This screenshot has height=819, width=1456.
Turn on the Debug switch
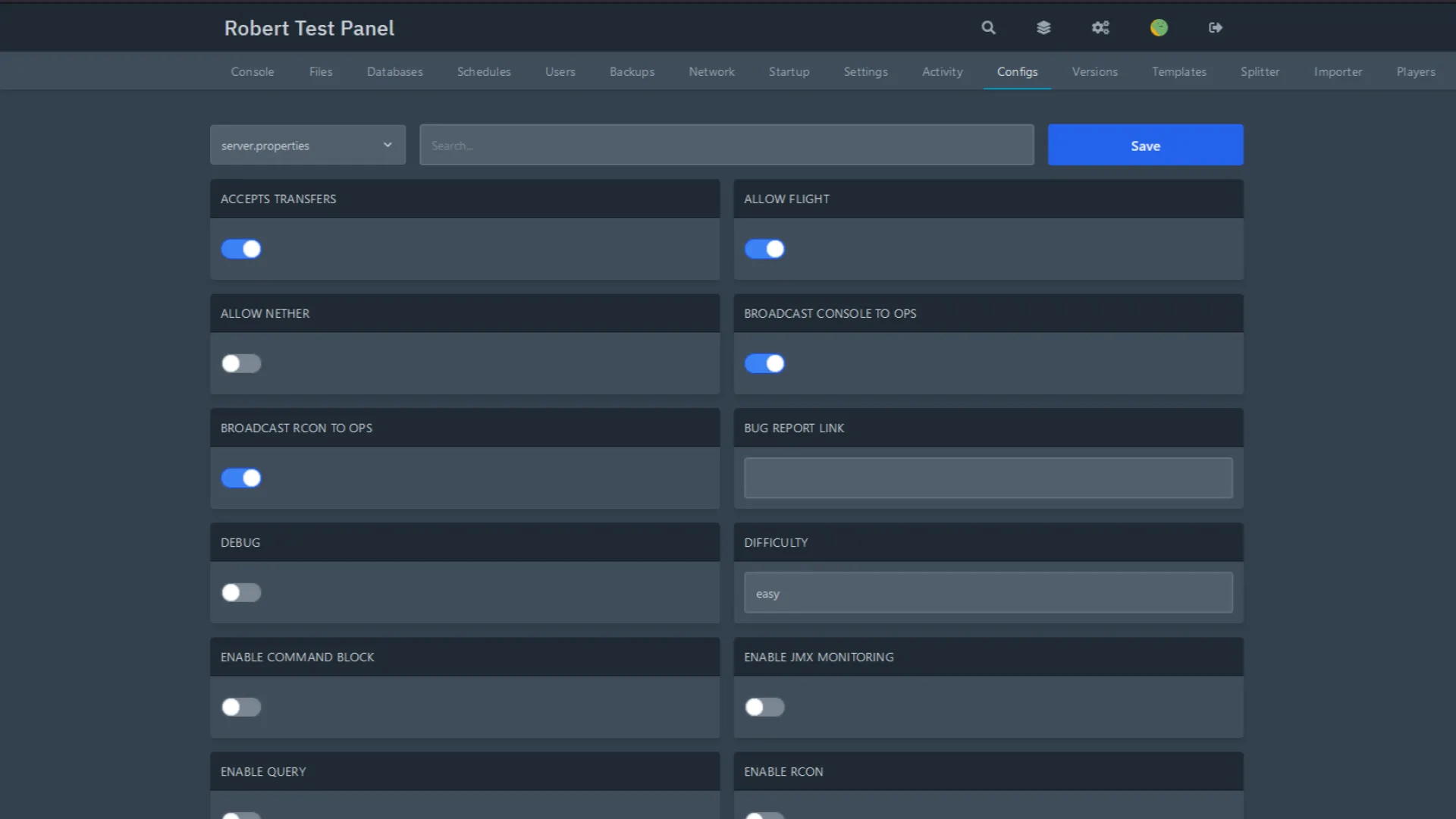[x=241, y=593]
